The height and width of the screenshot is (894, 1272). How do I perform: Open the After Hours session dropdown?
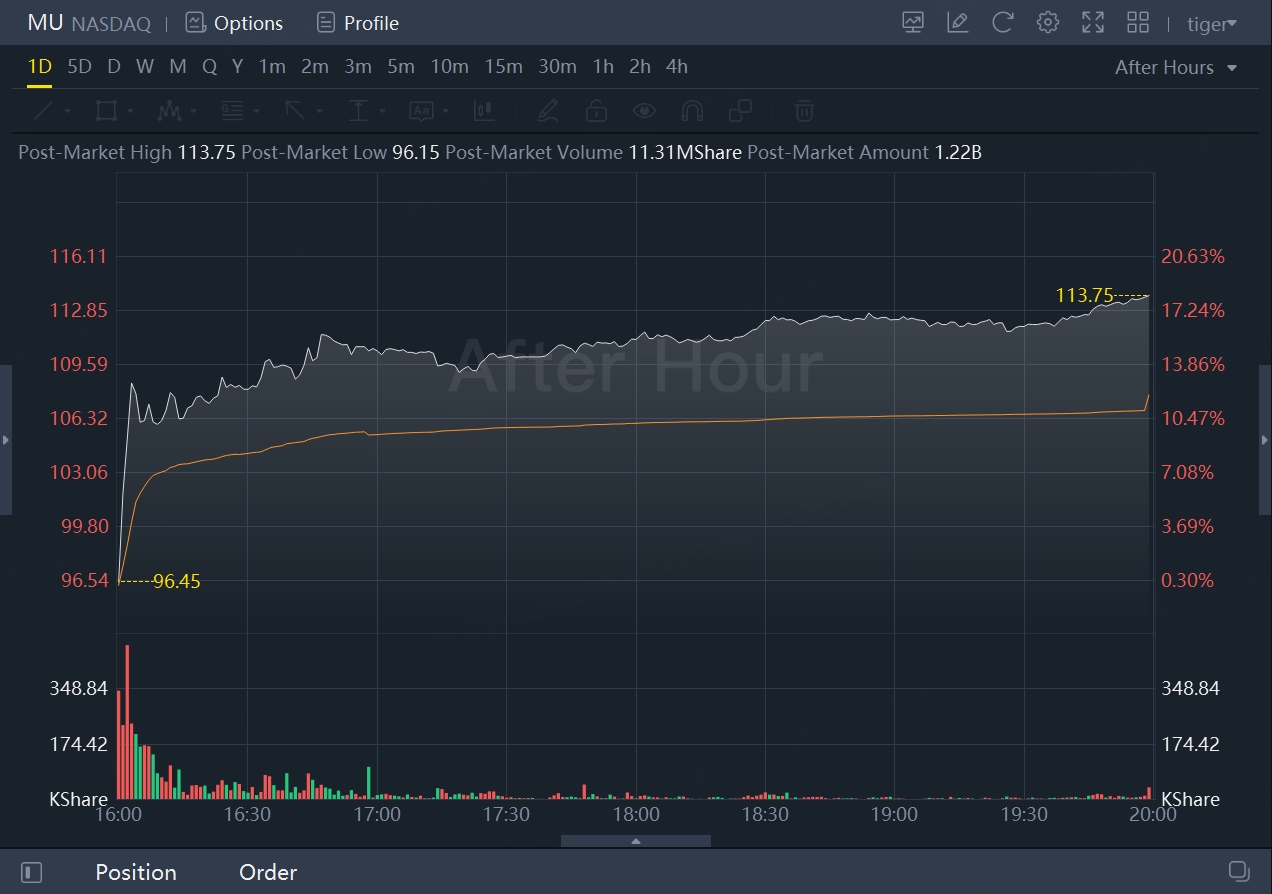(x=1176, y=67)
